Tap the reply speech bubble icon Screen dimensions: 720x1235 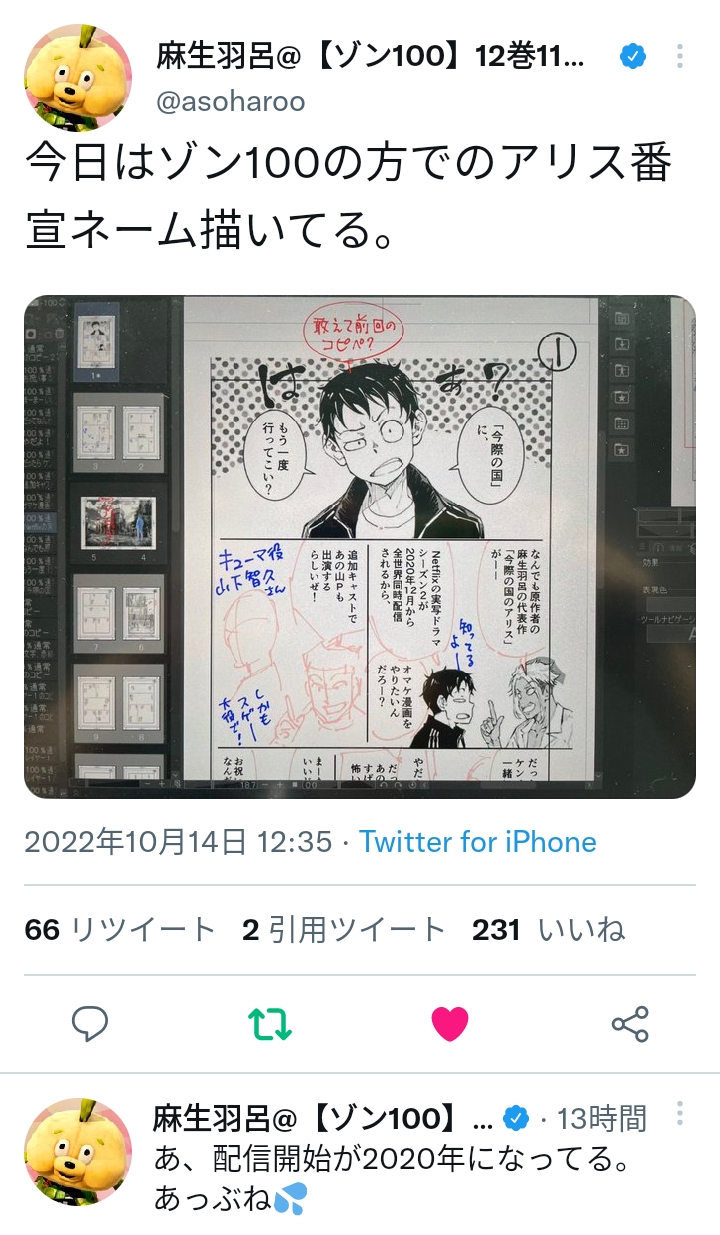click(x=91, y=1023)
